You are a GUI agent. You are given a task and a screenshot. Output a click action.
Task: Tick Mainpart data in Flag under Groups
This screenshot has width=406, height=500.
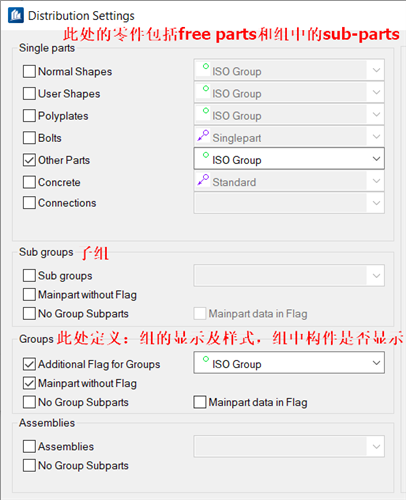click(200, 402)
